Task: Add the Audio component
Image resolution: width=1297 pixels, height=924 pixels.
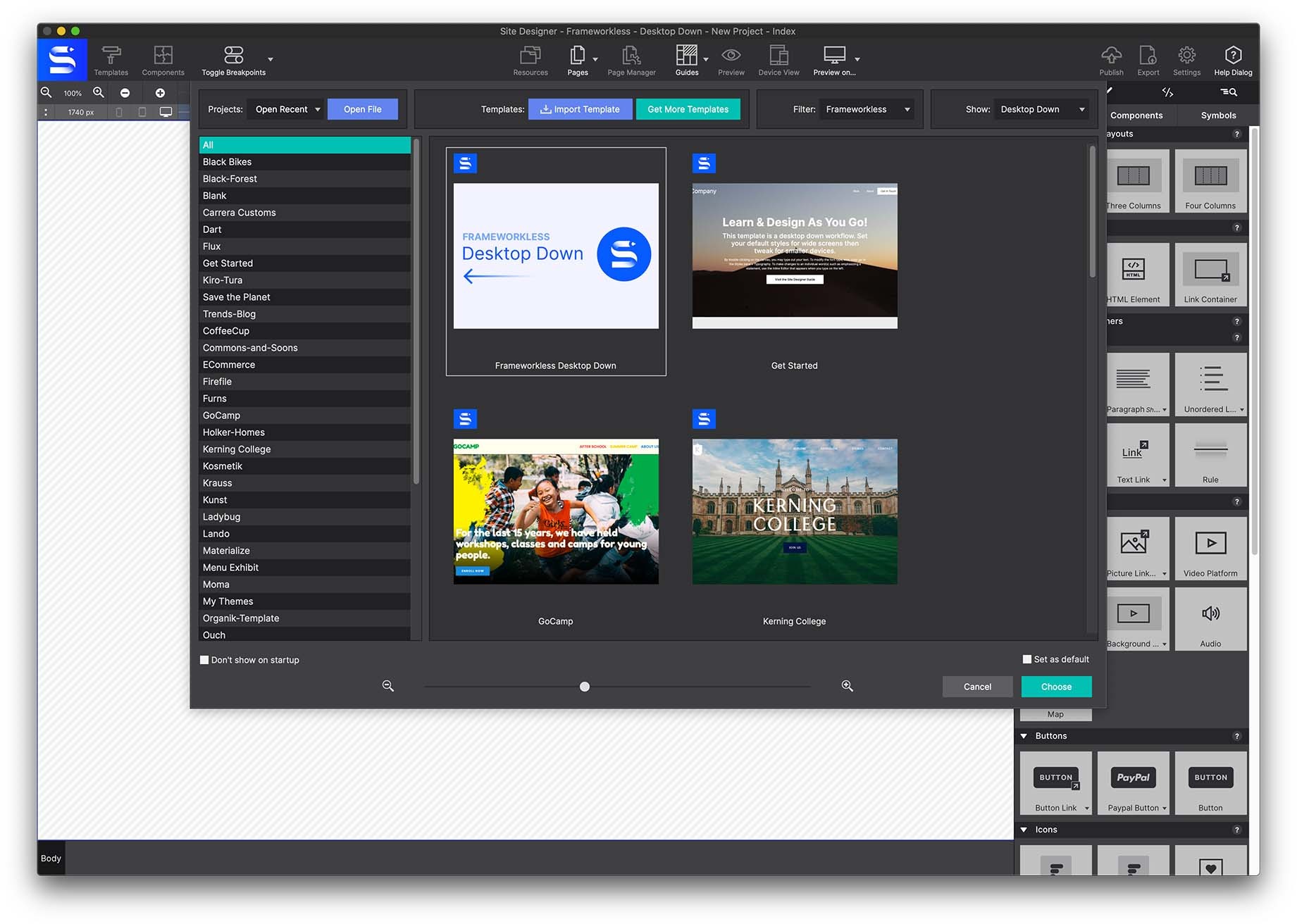Action: click(x=1210, y=619)
